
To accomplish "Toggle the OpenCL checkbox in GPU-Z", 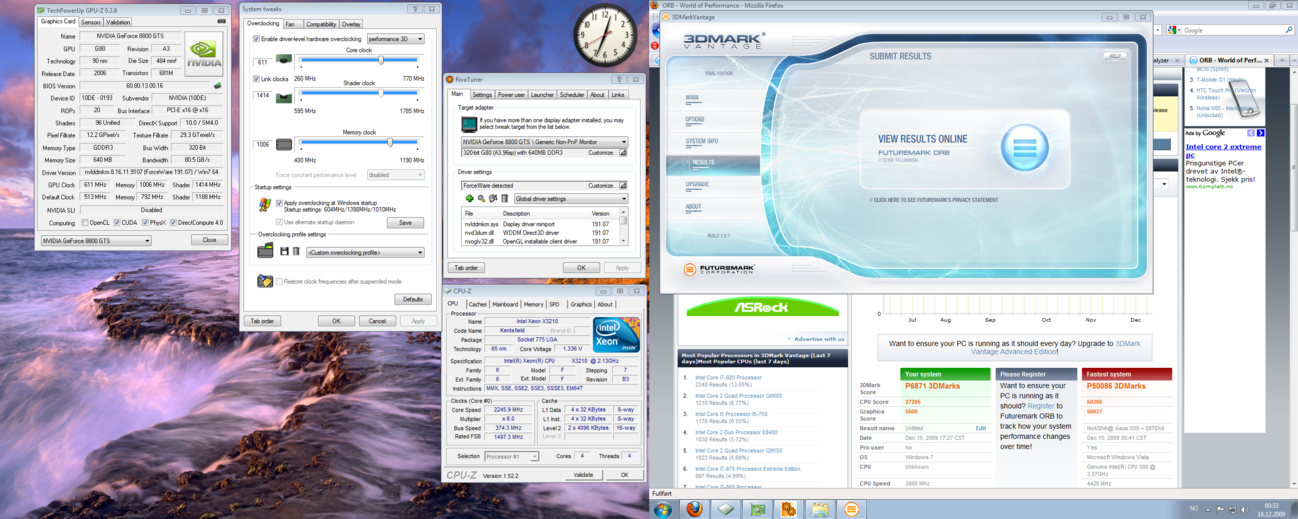I will (85, 223).
